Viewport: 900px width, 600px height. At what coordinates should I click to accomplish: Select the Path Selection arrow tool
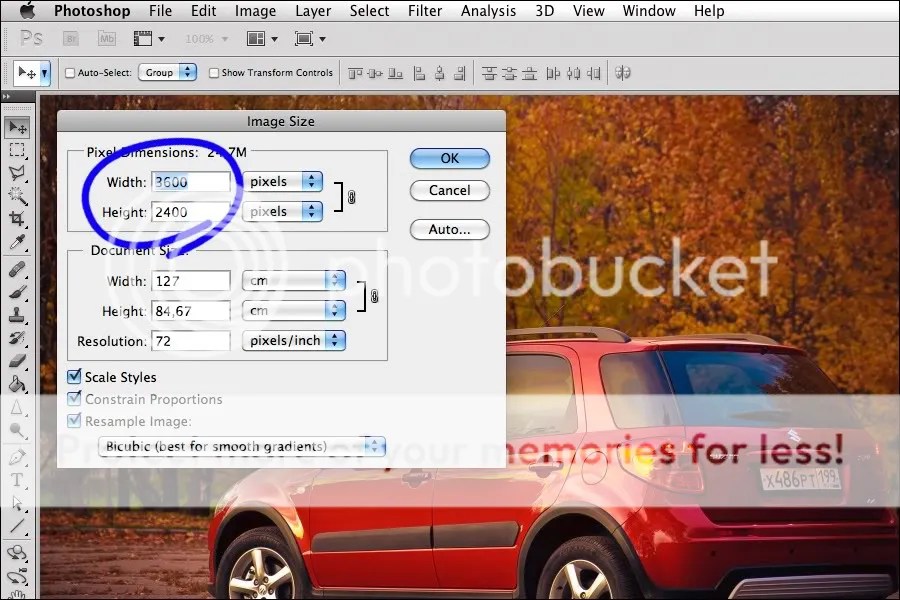click(x=17, y=504)
